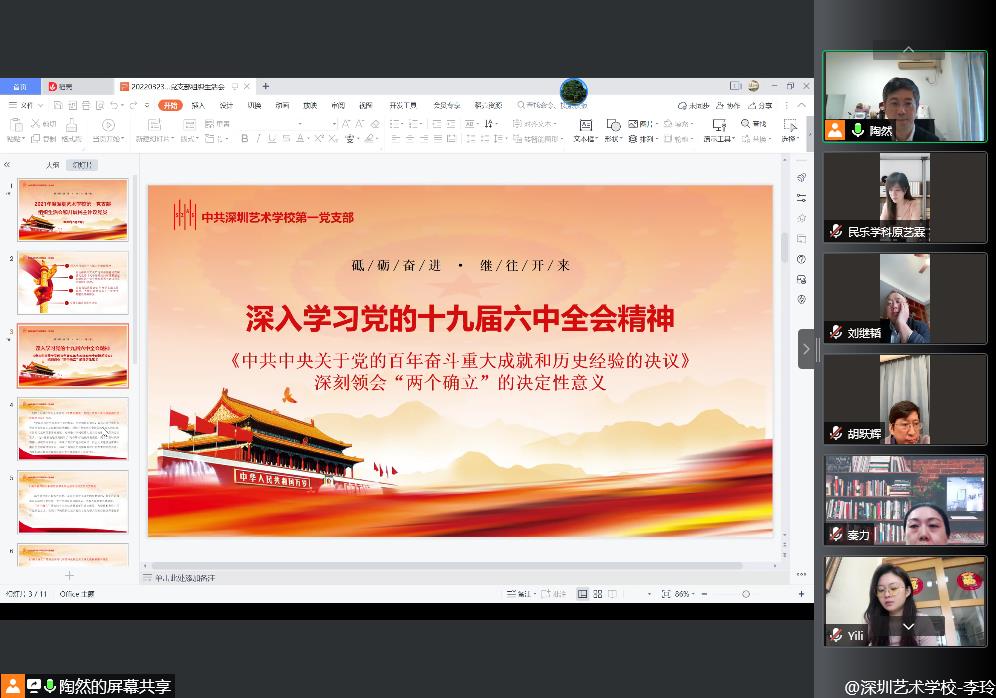Start slideshow from current slide play icon

(108, 124)
